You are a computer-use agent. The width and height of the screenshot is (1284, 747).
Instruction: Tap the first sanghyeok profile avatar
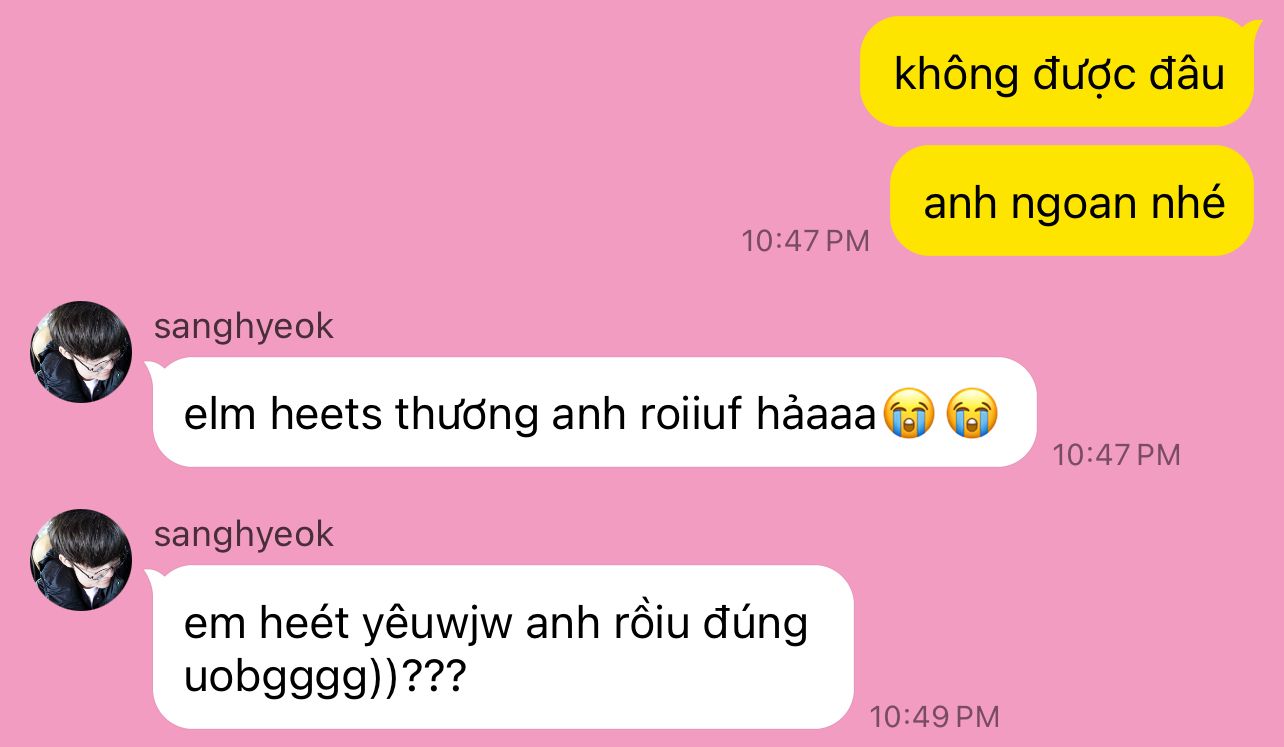tap(81, 352)
